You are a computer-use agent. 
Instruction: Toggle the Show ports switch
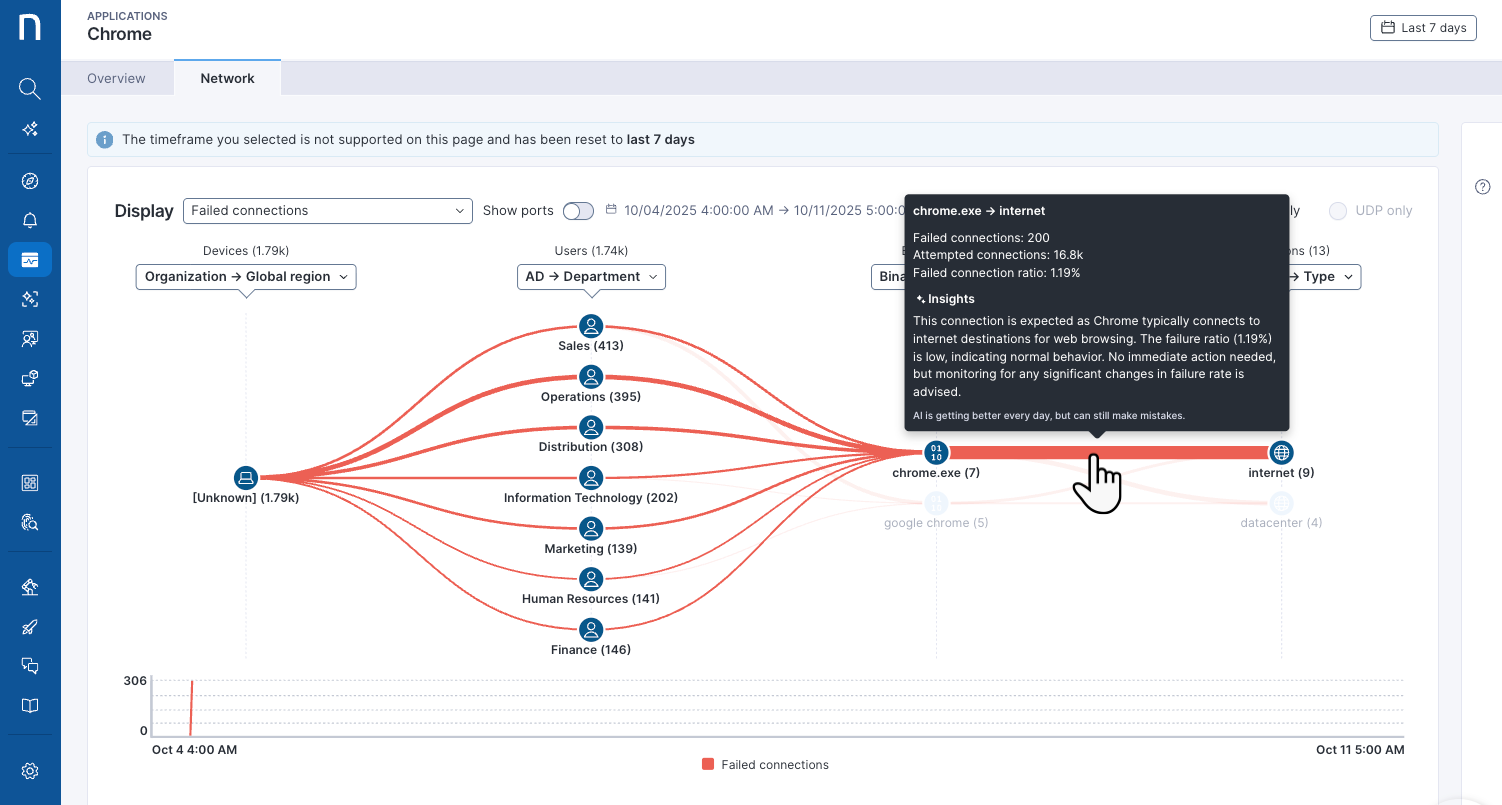pos(578,211)
